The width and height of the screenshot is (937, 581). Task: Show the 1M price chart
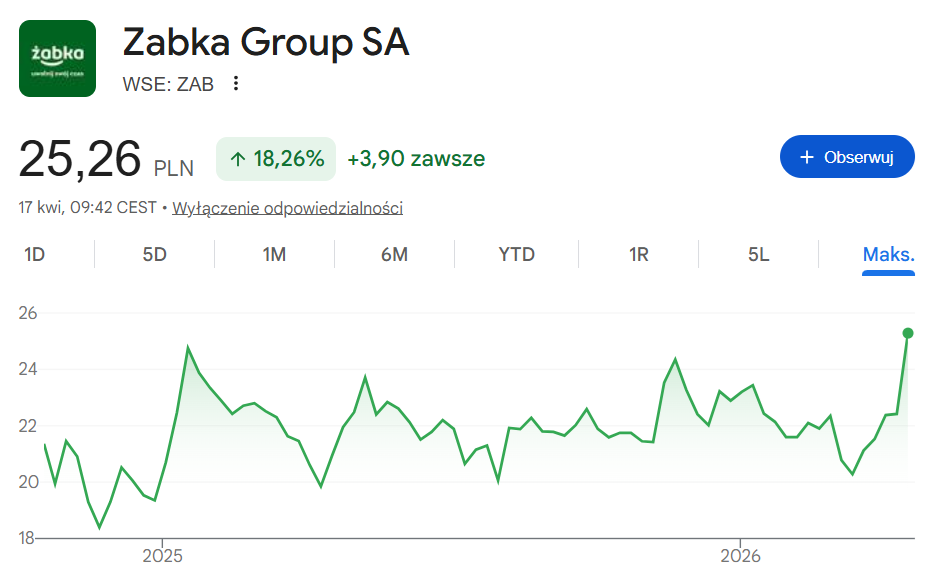[274, 254]
